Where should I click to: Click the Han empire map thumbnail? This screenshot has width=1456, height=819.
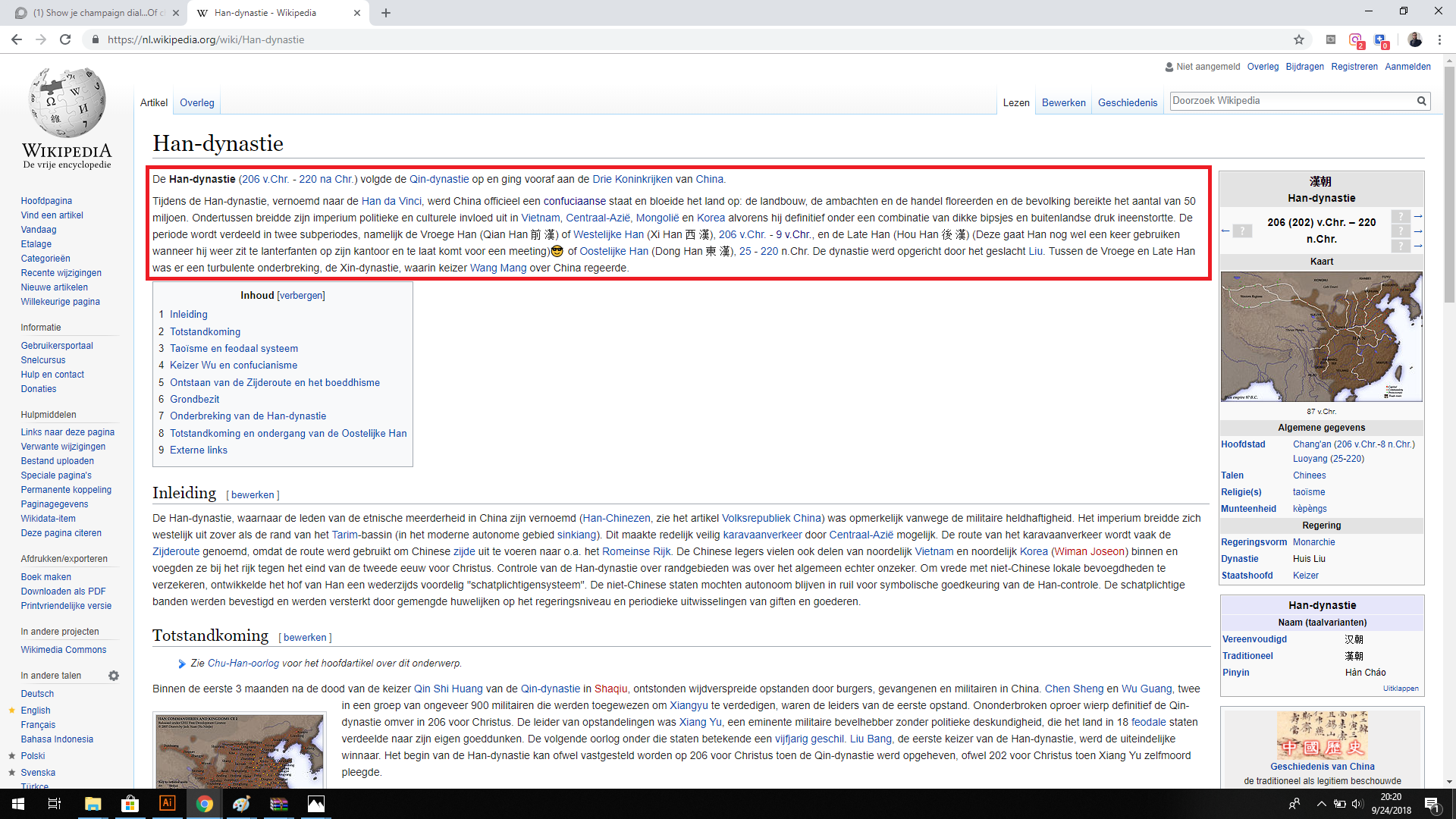point(1321,337)
